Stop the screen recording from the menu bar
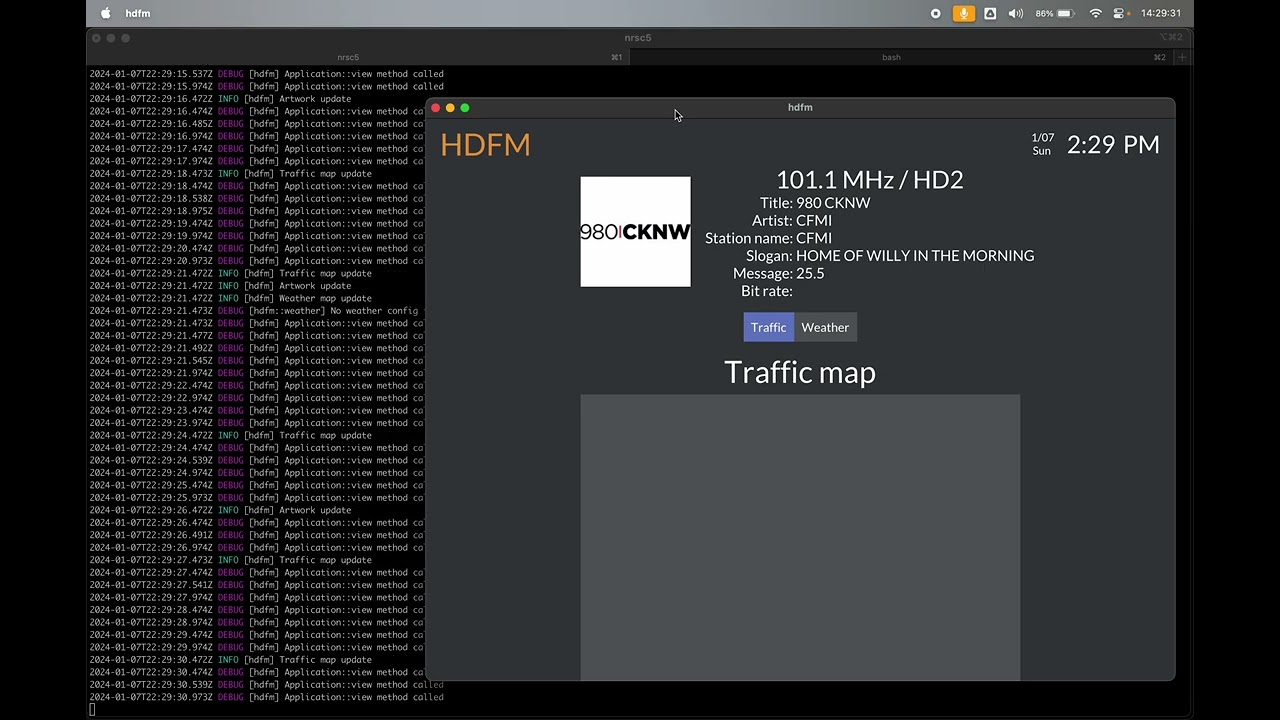The width and height of the screenshot is (1280, 720). click(x=935, y=13)
